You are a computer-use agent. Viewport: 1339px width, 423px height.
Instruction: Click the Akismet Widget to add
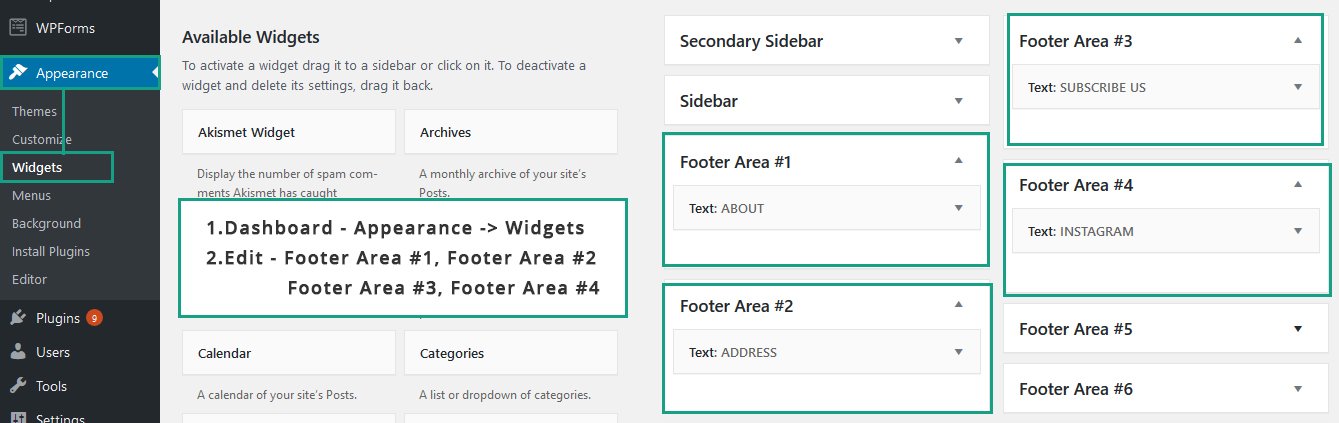289,132
